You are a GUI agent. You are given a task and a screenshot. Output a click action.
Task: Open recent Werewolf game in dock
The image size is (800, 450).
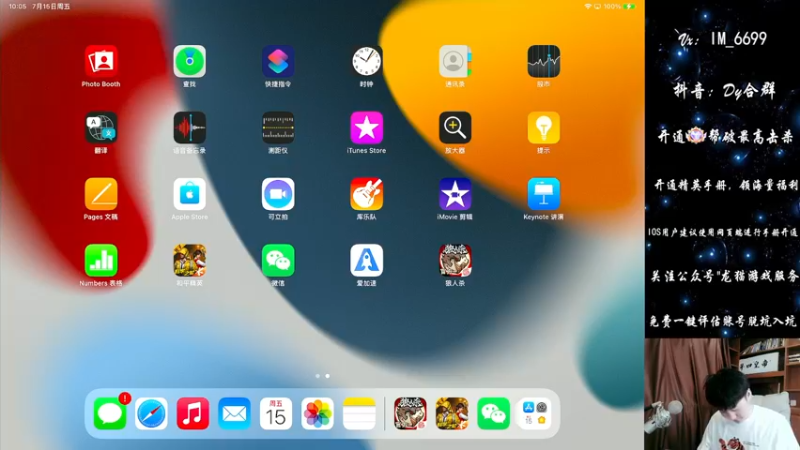point(410,413)
